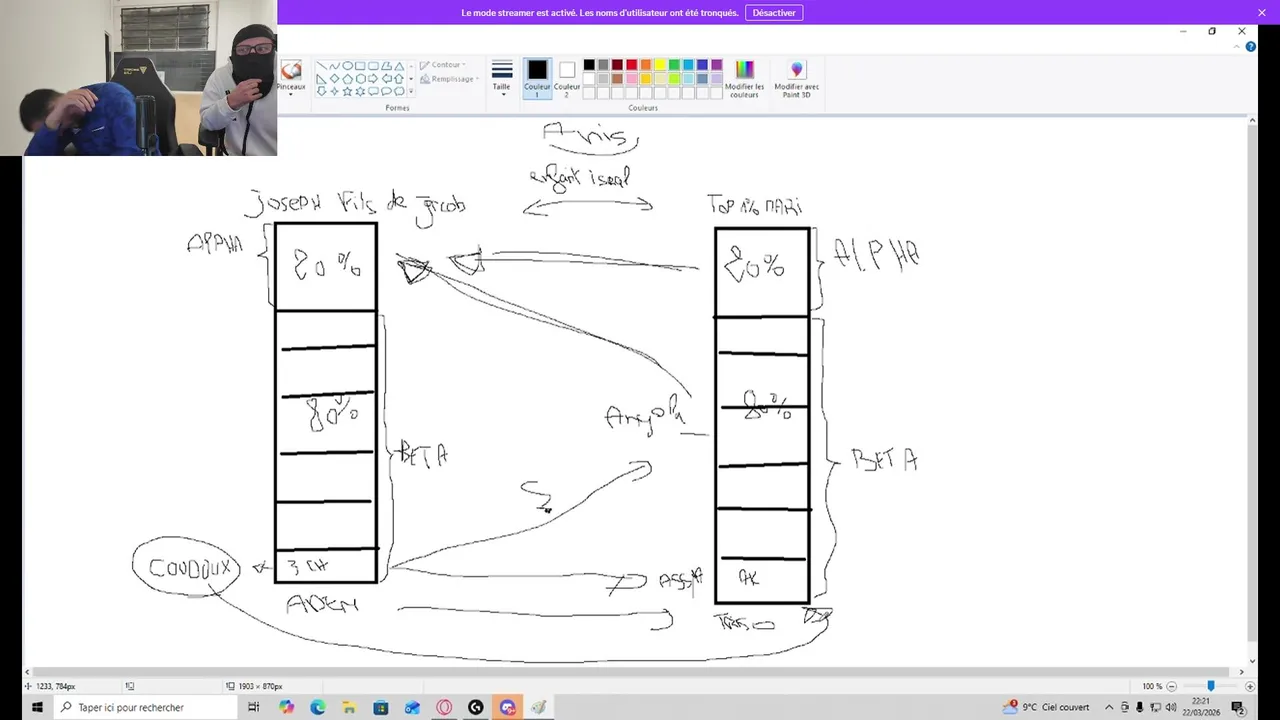The image size is (1280, 720).
Task: Open Opera GX browser from the taskbar
Action: pos(444,707)
